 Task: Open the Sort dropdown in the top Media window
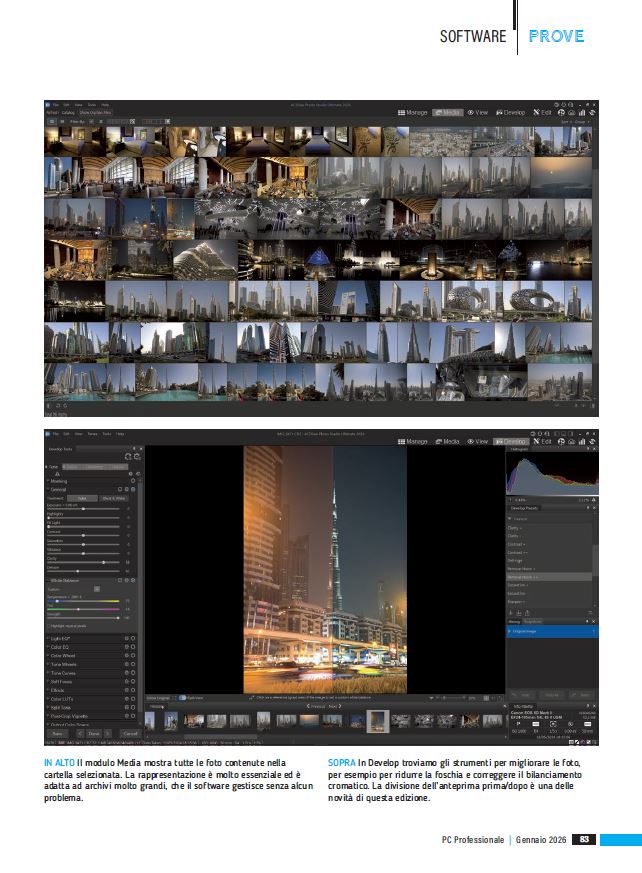tap(565, 121)
